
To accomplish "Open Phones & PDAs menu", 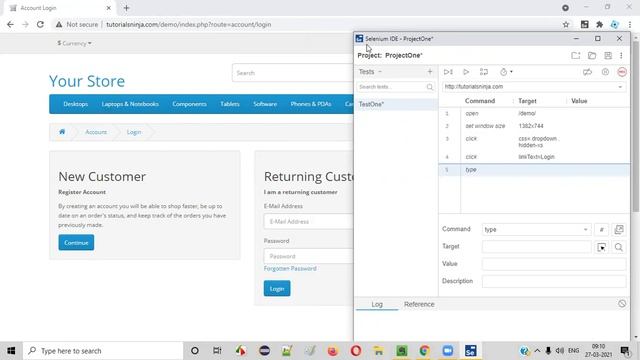I will coord(311,104).
